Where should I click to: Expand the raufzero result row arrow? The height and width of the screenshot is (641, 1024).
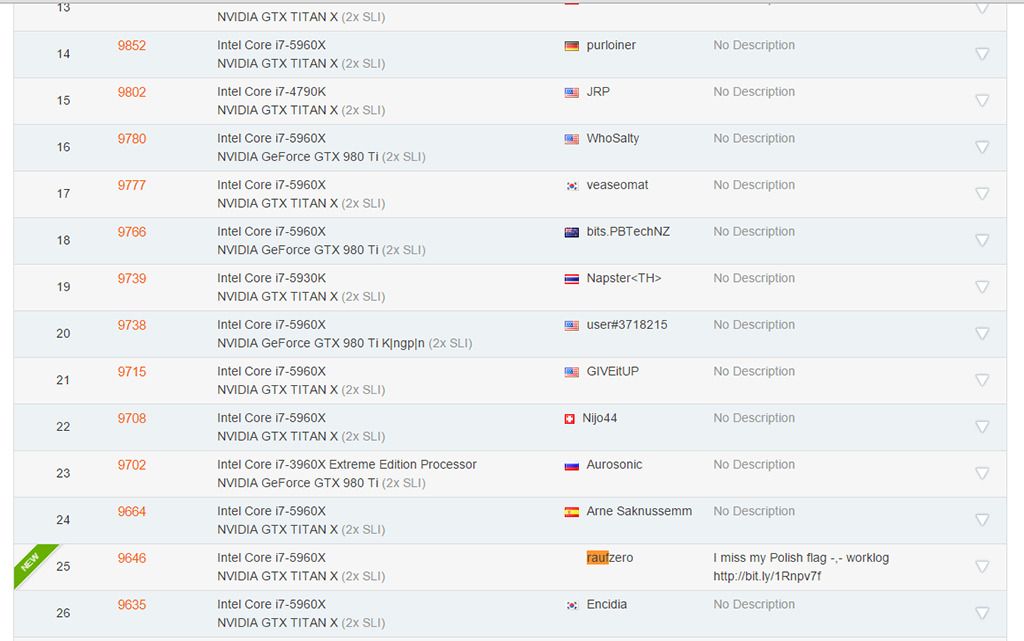point(981,567)
